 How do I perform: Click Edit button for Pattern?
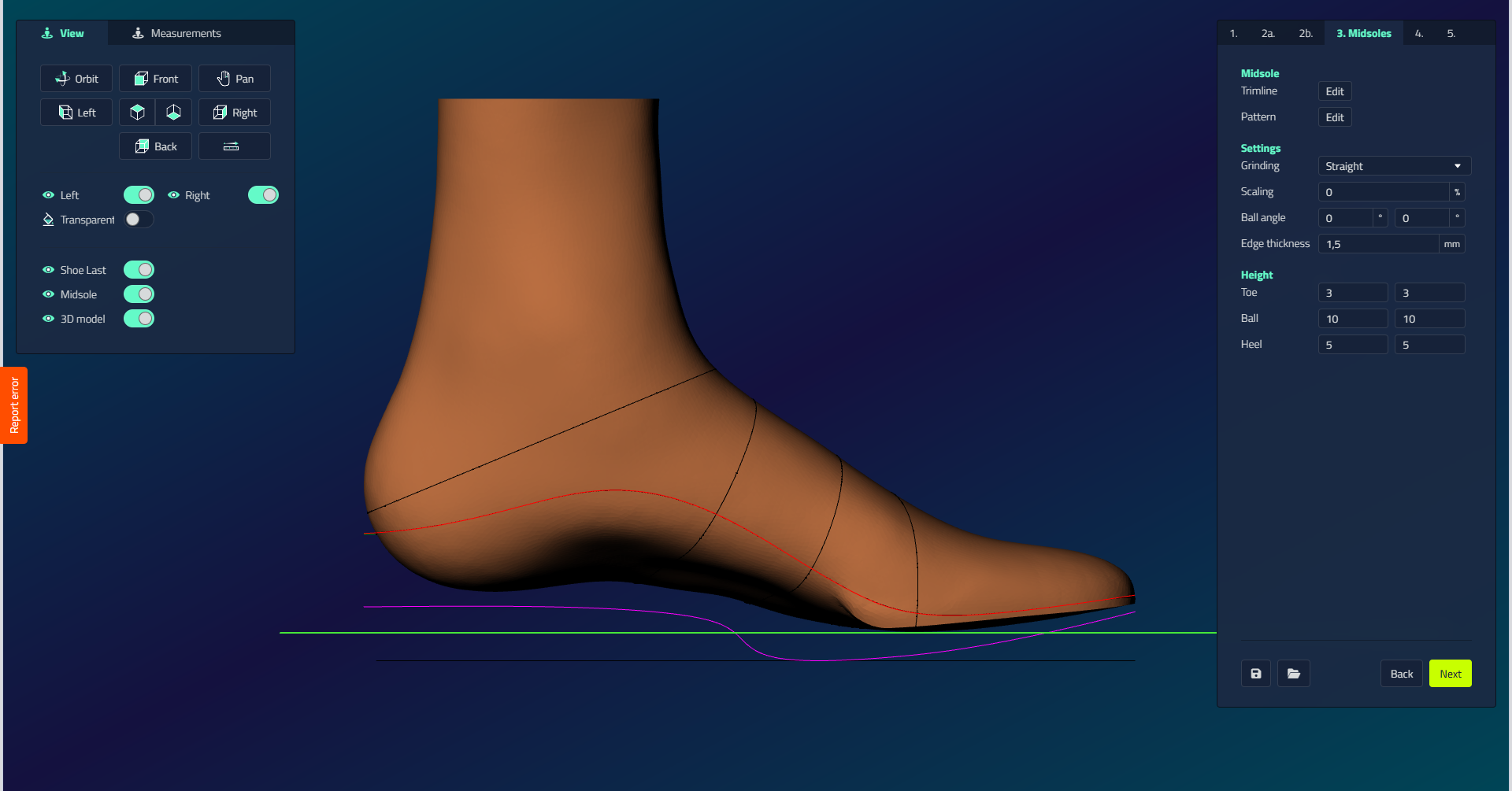pos(1335,117)
